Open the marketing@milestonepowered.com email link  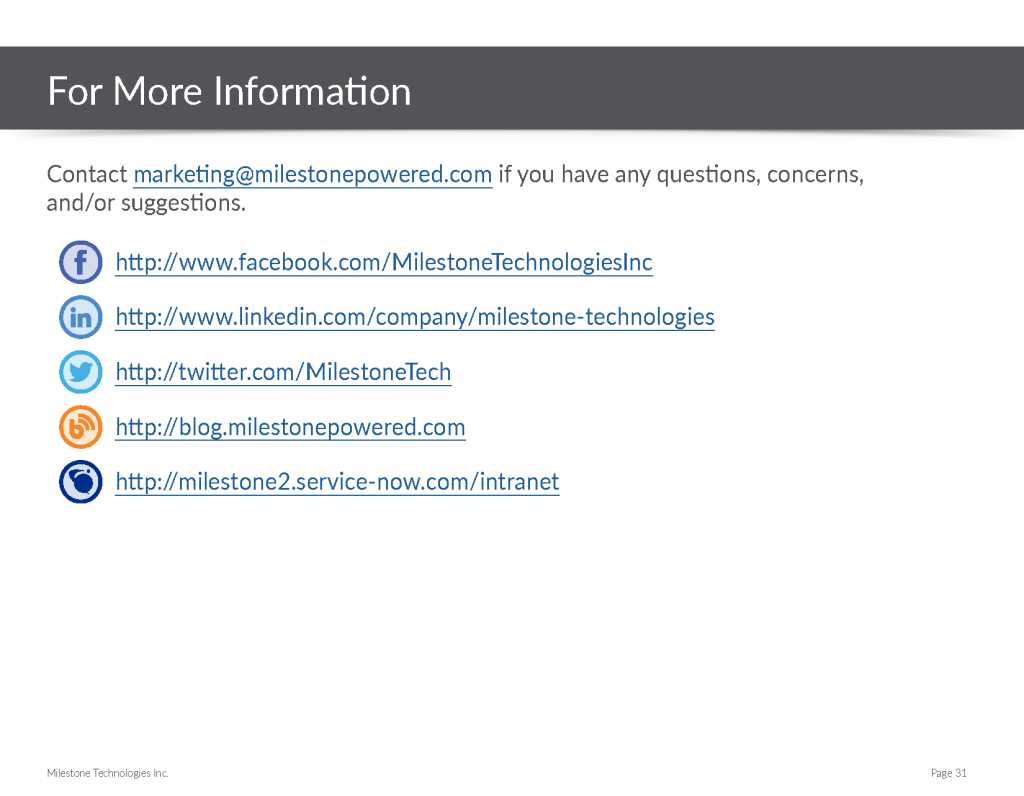pos(312,175)
